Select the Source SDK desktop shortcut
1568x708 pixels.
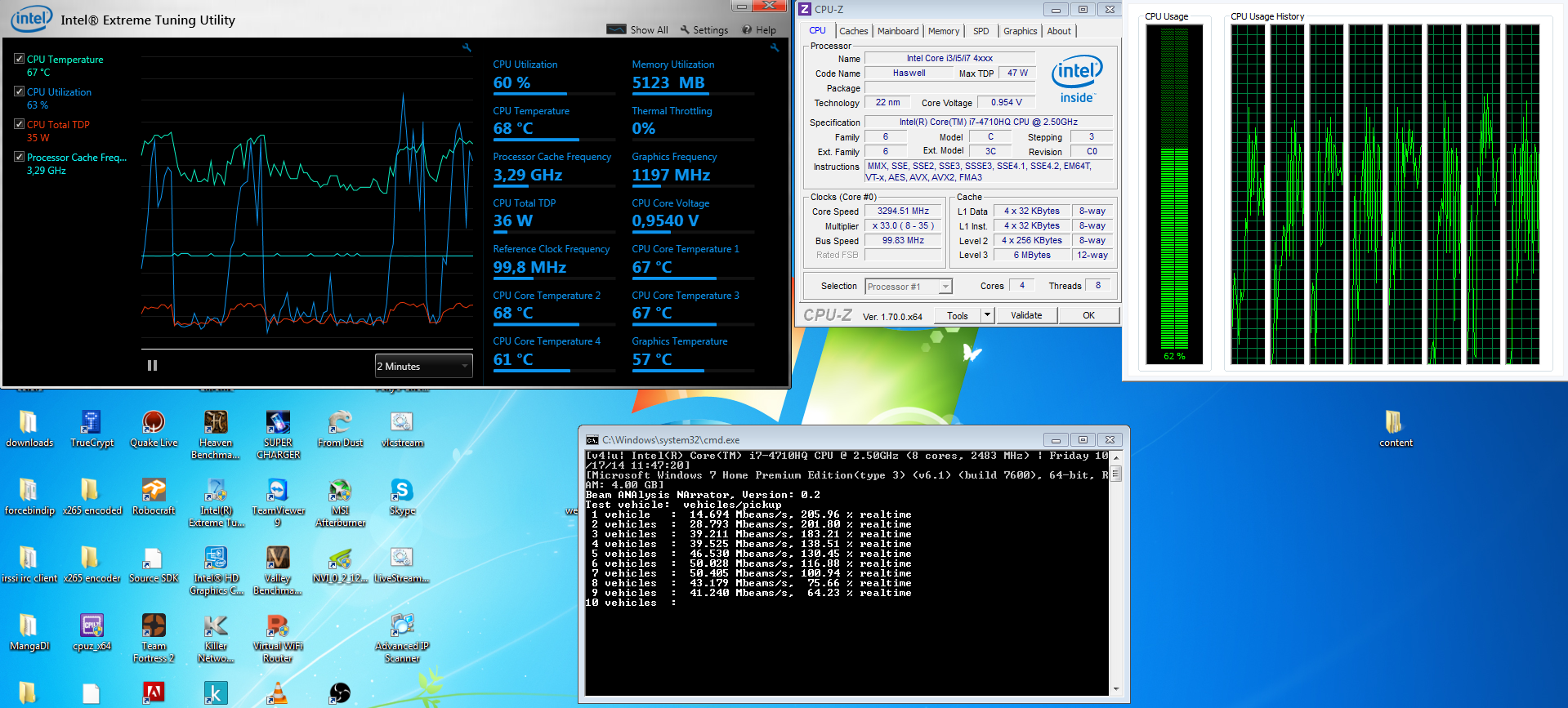154,565
